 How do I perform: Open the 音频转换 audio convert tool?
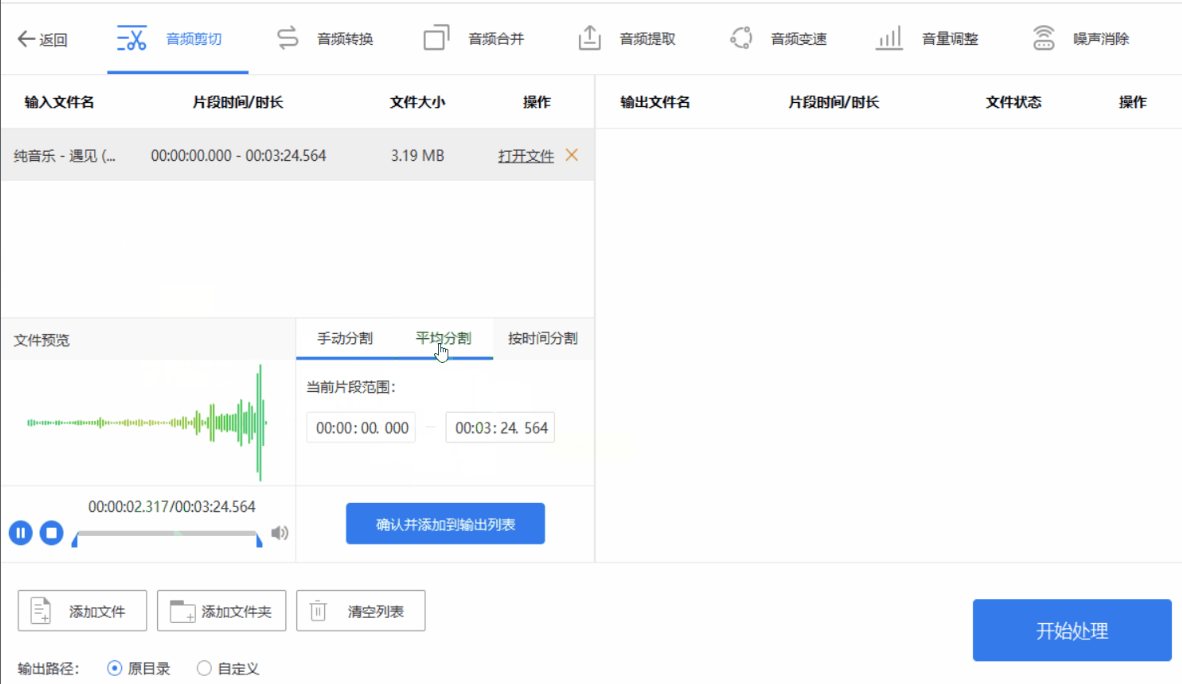pos(324,40)
